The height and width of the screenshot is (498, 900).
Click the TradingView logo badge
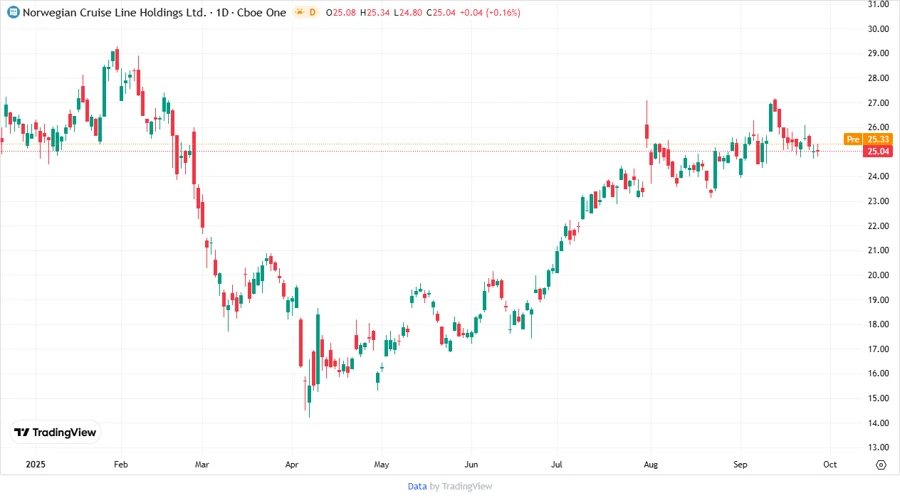click(56, 433)
